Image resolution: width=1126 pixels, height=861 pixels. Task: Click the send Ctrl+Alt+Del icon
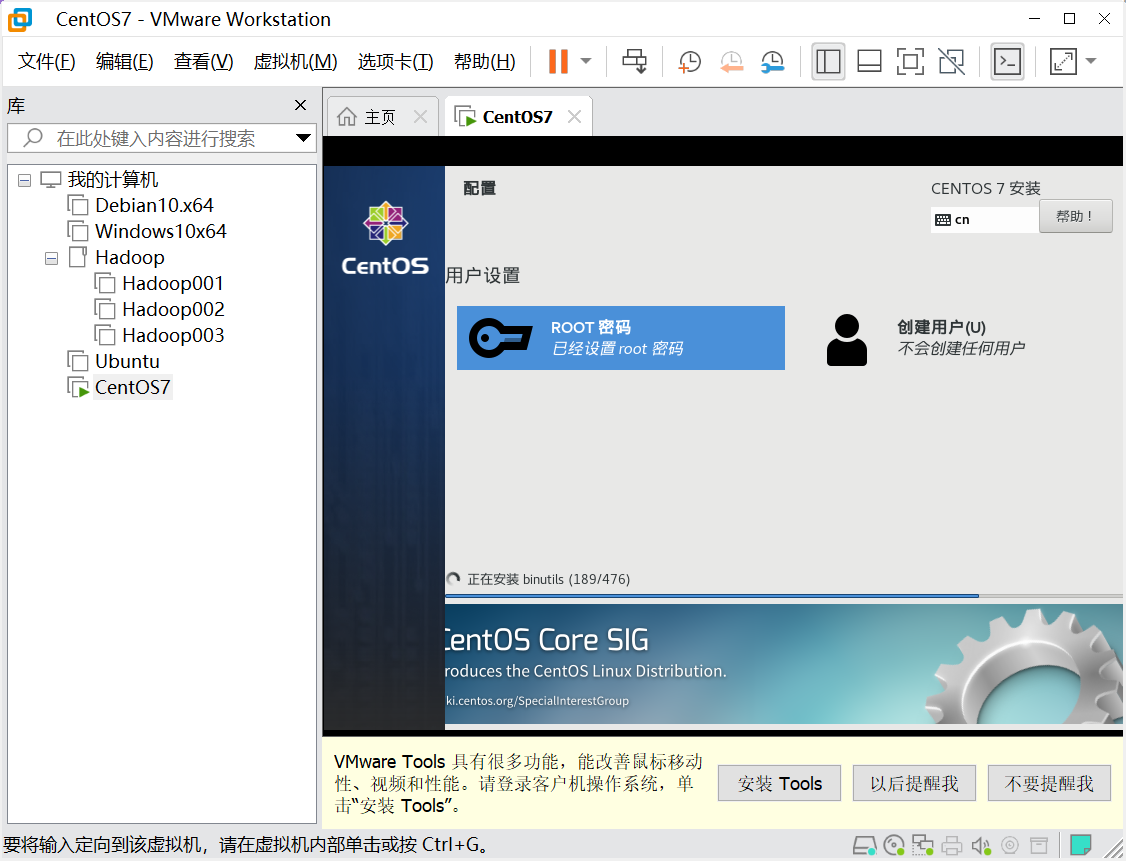(634, 61)
